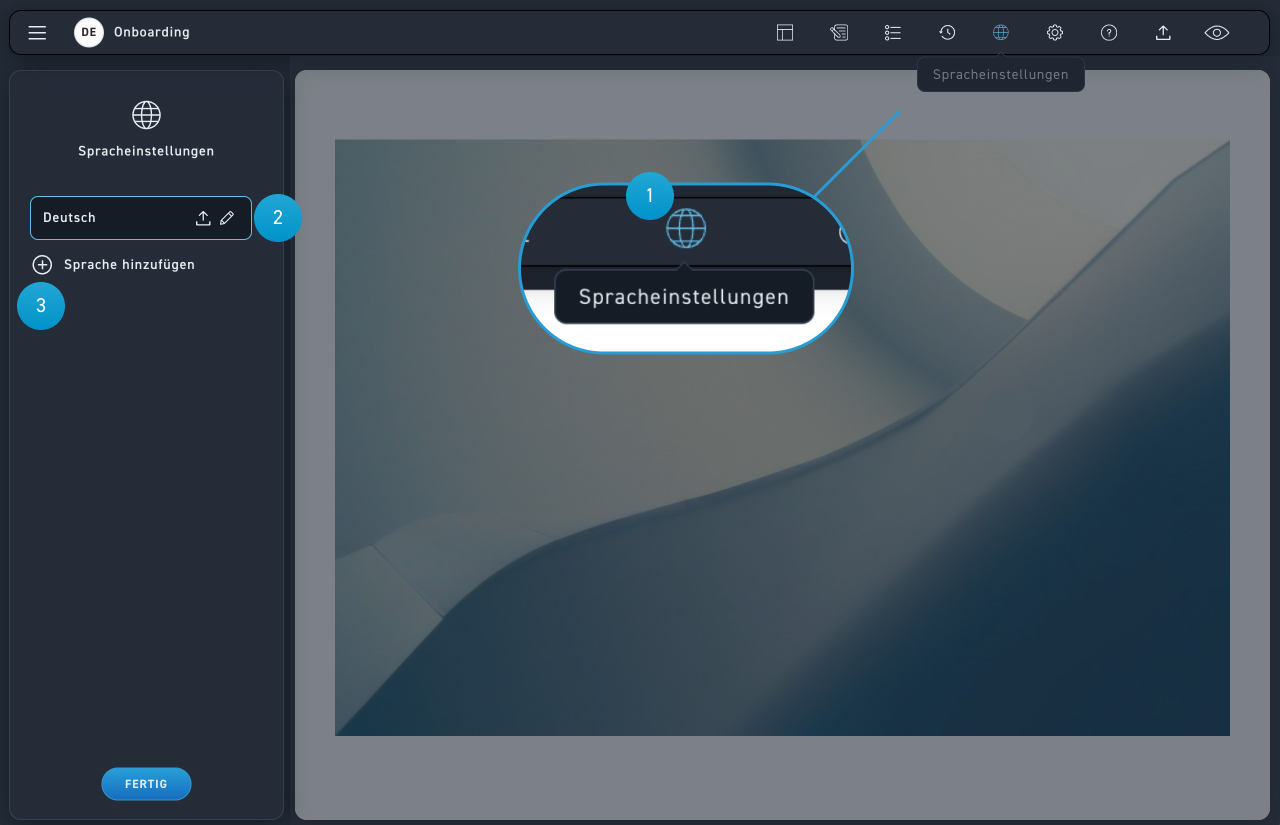The image size is (1280, 825).
Task: Edit the Deutsch language with pencil icon
Action: click(227, 218)
